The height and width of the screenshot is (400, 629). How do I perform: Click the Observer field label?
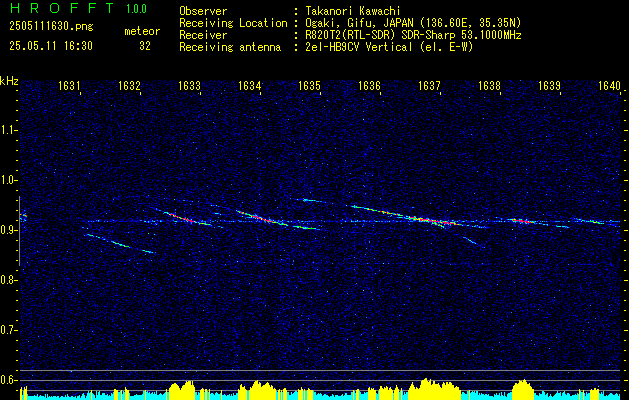(203, 11)
